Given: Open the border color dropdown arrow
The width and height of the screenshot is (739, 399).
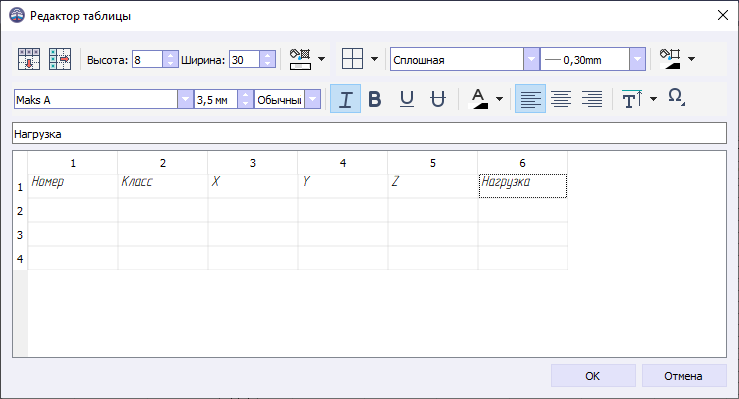Looking at the screenshot, I should (691, 59).
